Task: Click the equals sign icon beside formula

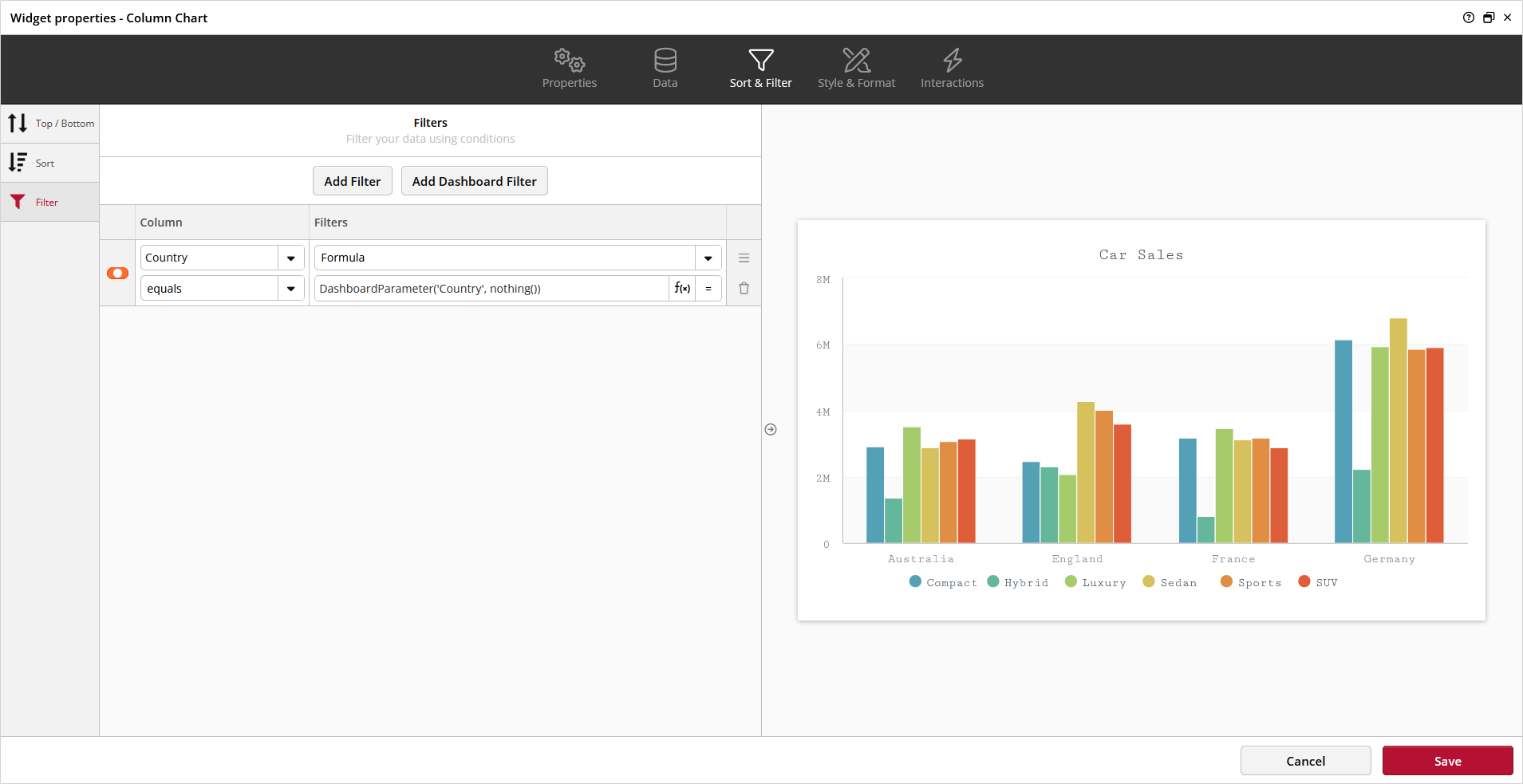Action: coord(708,289)
